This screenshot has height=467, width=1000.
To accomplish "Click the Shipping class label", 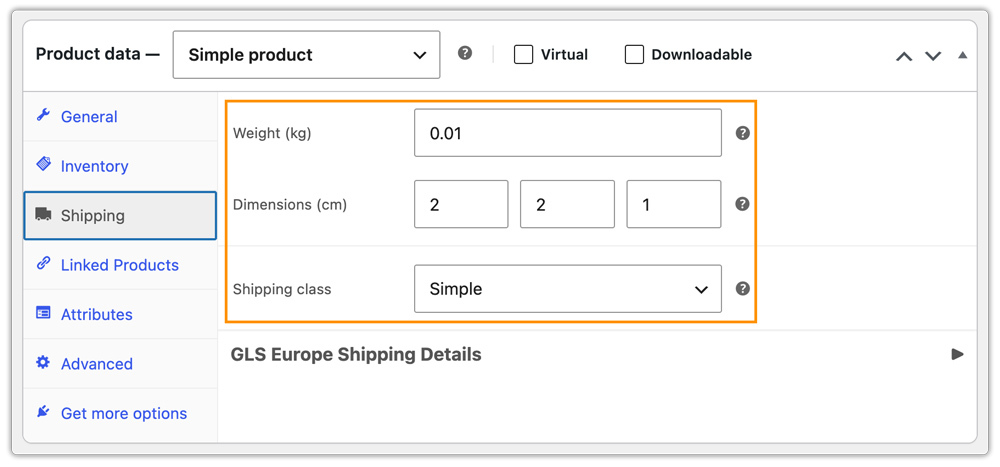I will (x=282, y=289).
